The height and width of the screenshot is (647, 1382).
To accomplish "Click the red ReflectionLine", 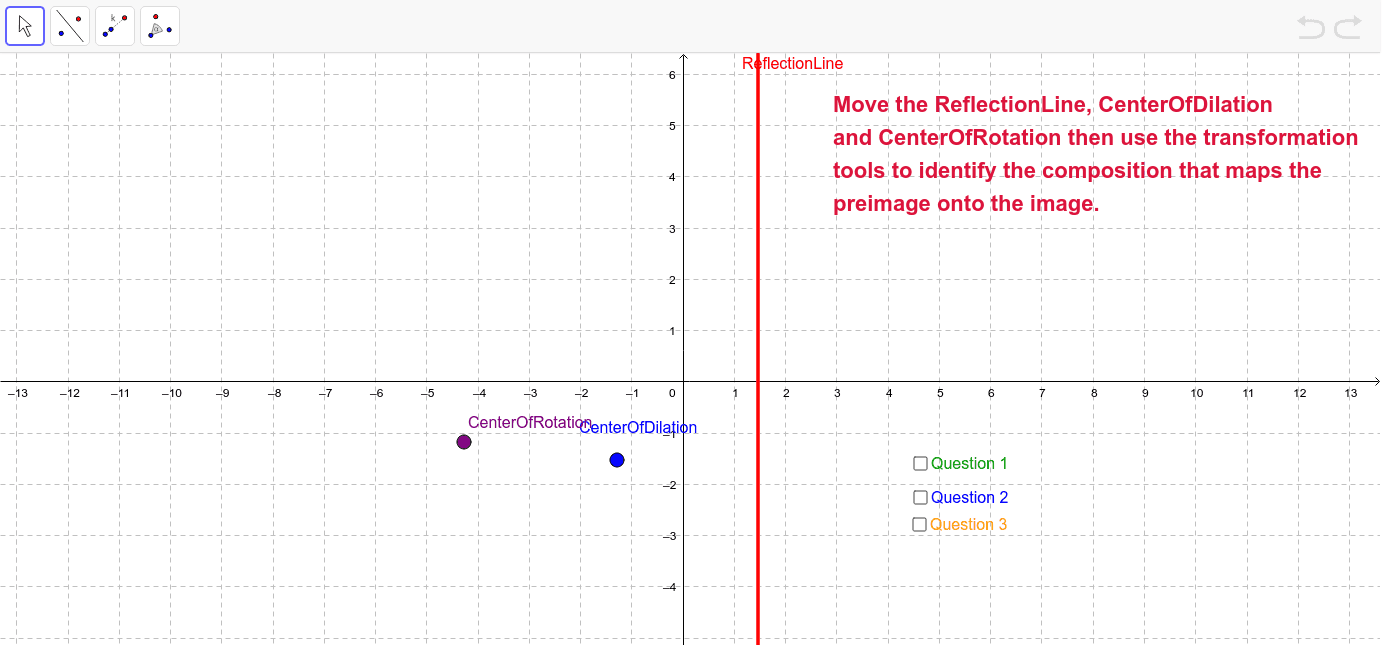I will click(x=757, y=300).
